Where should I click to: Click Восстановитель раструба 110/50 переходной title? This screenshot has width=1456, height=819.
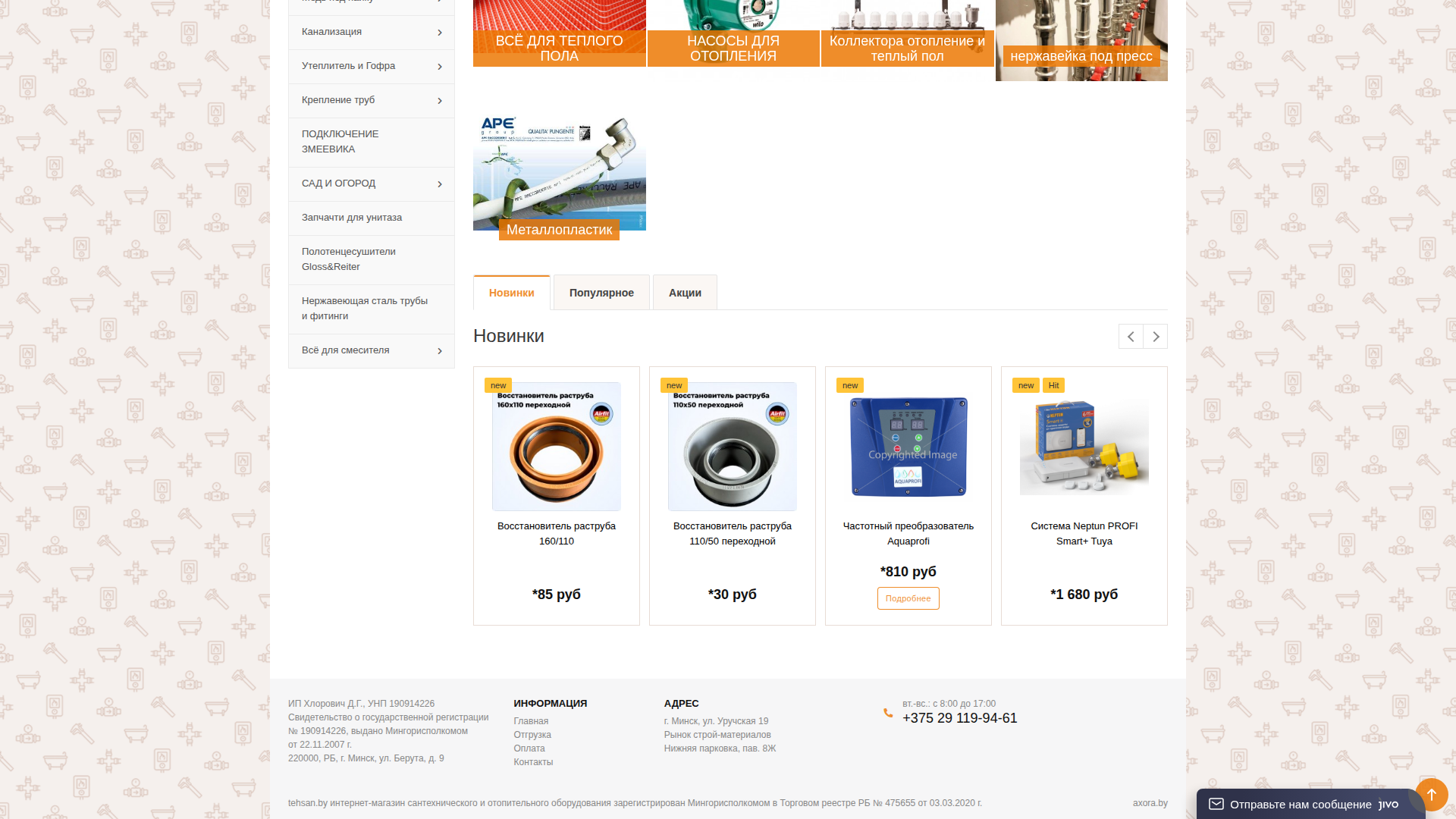pos(733,534)
